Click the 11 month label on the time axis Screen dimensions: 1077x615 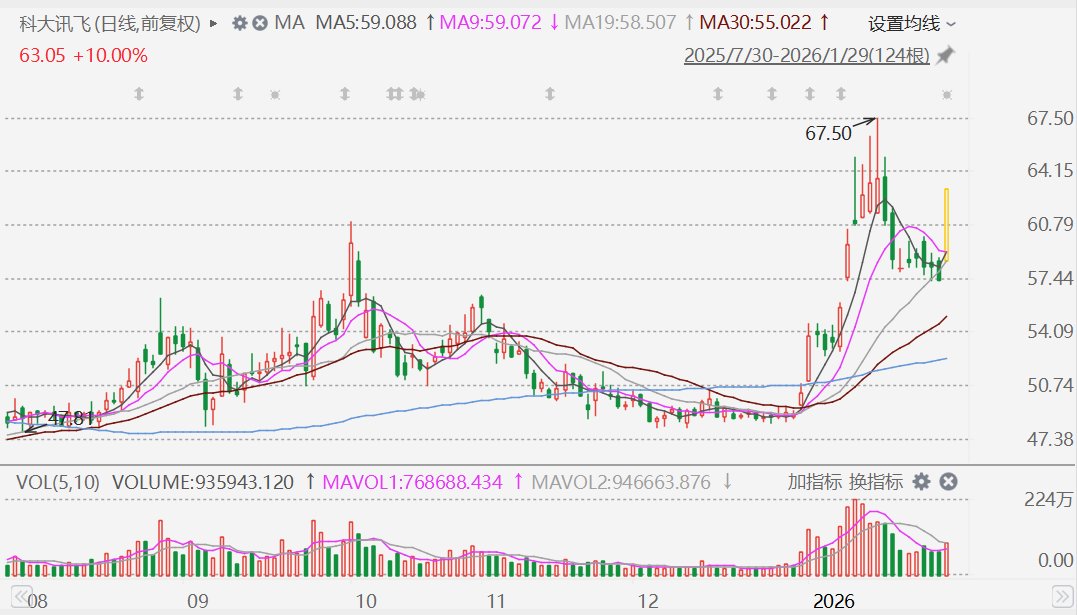pyautogui.click(x=496, y=601)
